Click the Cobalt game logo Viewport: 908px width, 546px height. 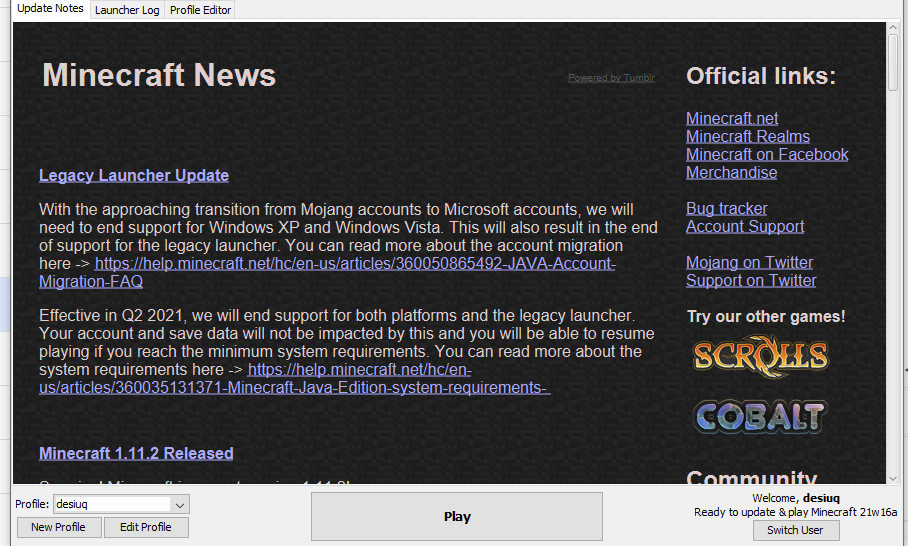pyautogui.click(x=760, y=417)
